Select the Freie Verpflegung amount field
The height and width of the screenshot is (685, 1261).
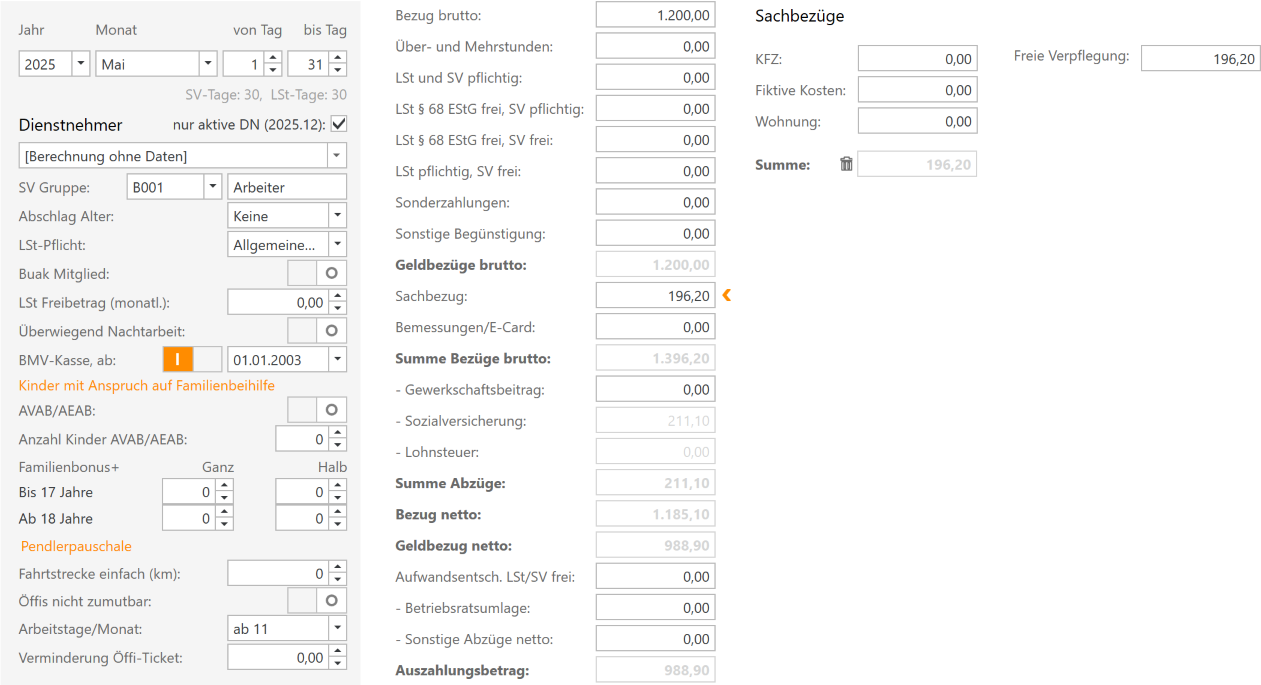tap(1200, 59)
